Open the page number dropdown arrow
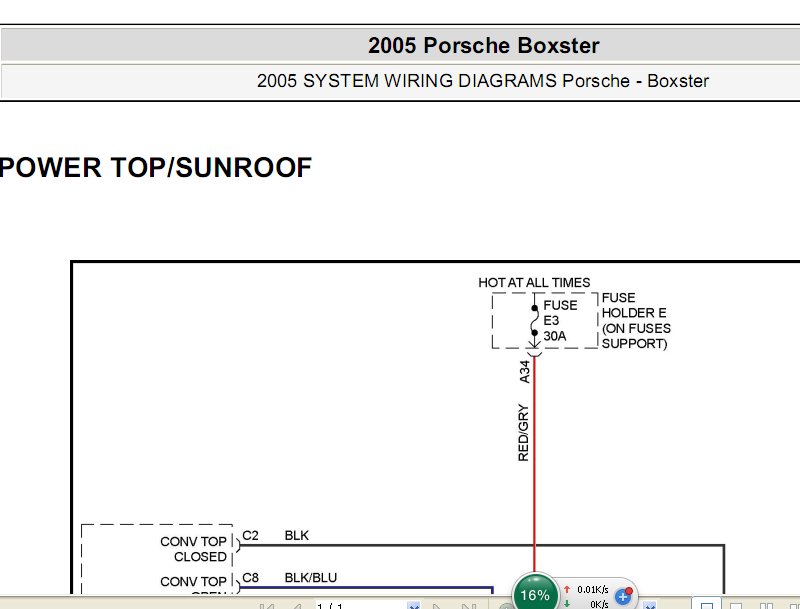This screenshot has height=609, width=800. click(x=414, y=605)
